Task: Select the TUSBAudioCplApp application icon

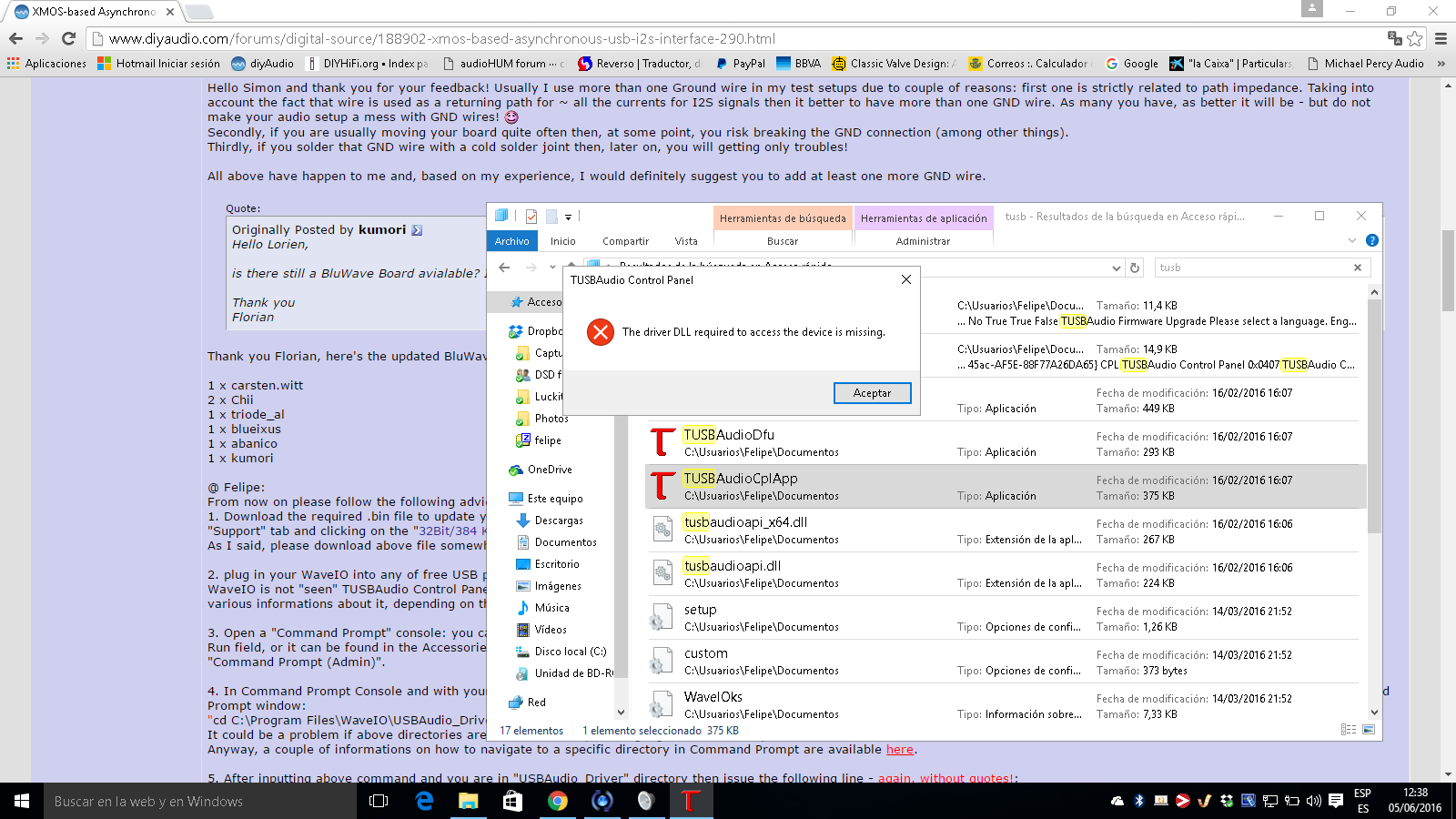Action: coord(663,486)
